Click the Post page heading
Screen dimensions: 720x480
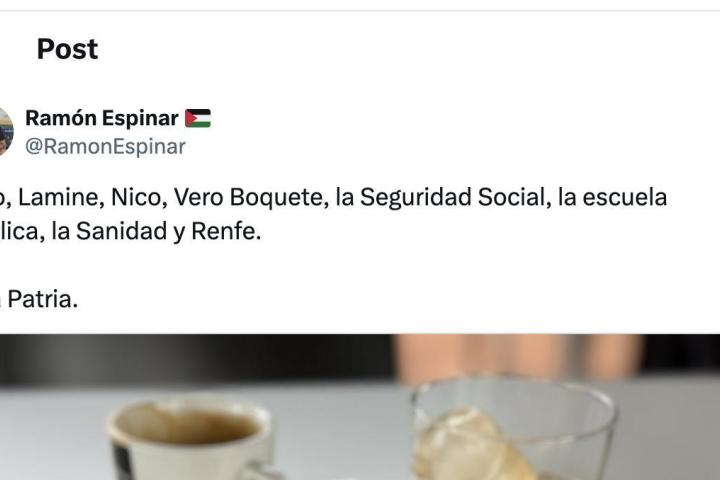click(68, 49)
